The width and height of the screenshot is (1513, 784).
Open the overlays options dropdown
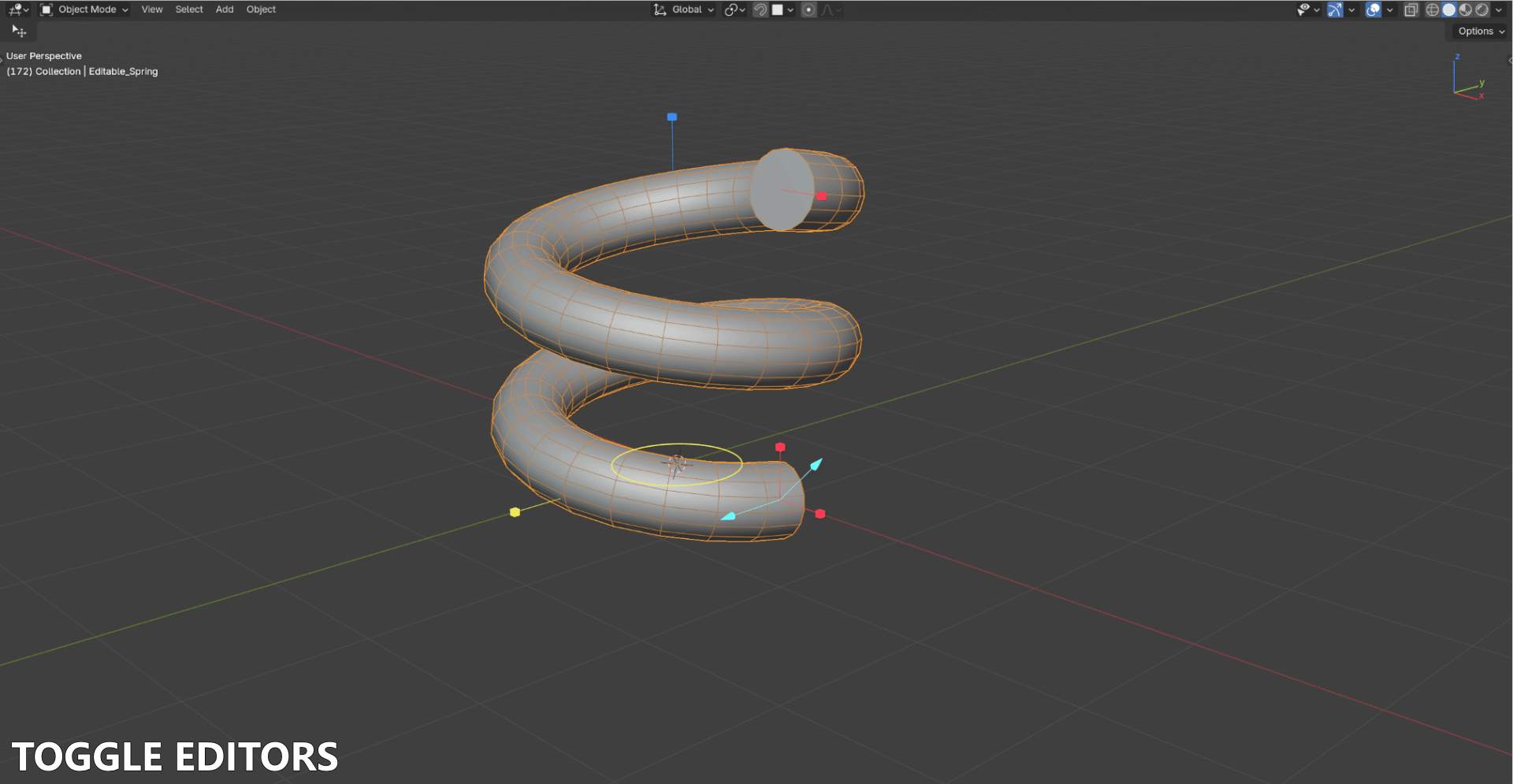[x=1390, y=9]
